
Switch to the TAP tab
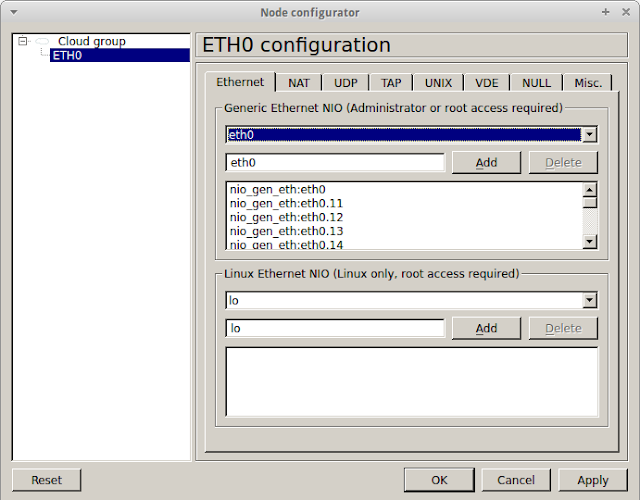click(391, 83)
